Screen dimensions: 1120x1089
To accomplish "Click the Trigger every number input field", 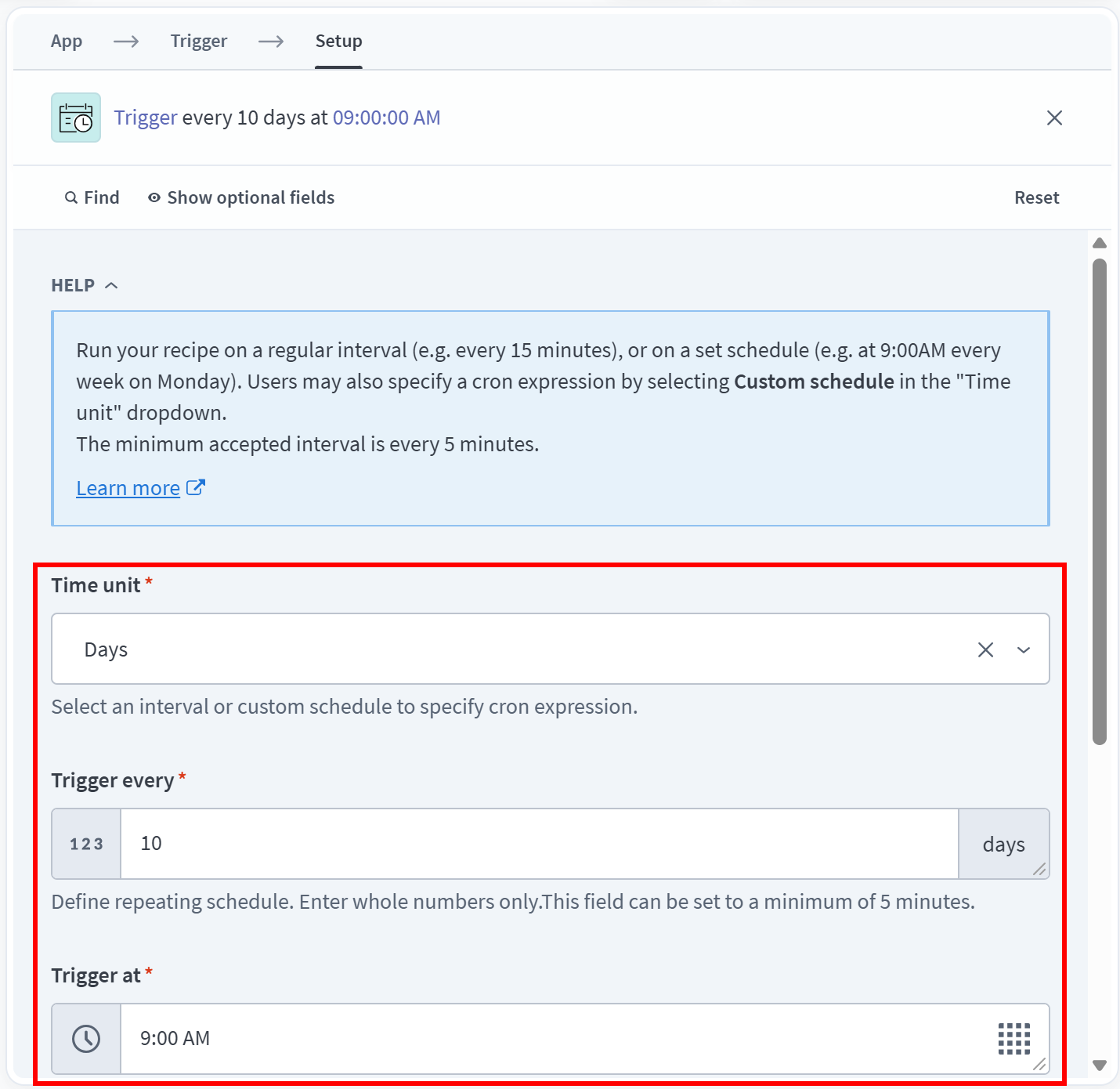I will tap(539, 844).
